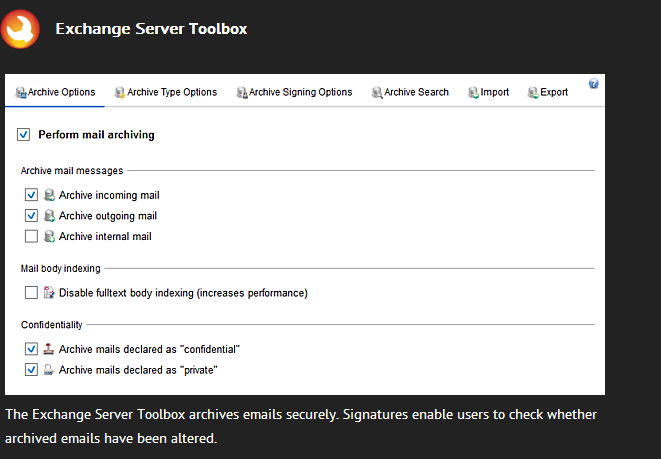This screenshot has height=459, width=661.
Task: Click the Archive outgoing mail database icon
Action: point(49,215)
